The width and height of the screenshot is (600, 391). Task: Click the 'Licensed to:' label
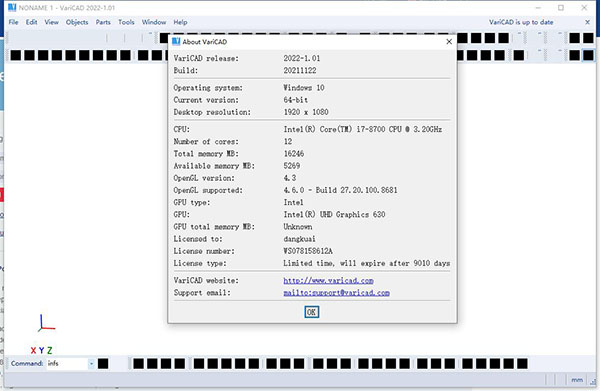point(198,239)
